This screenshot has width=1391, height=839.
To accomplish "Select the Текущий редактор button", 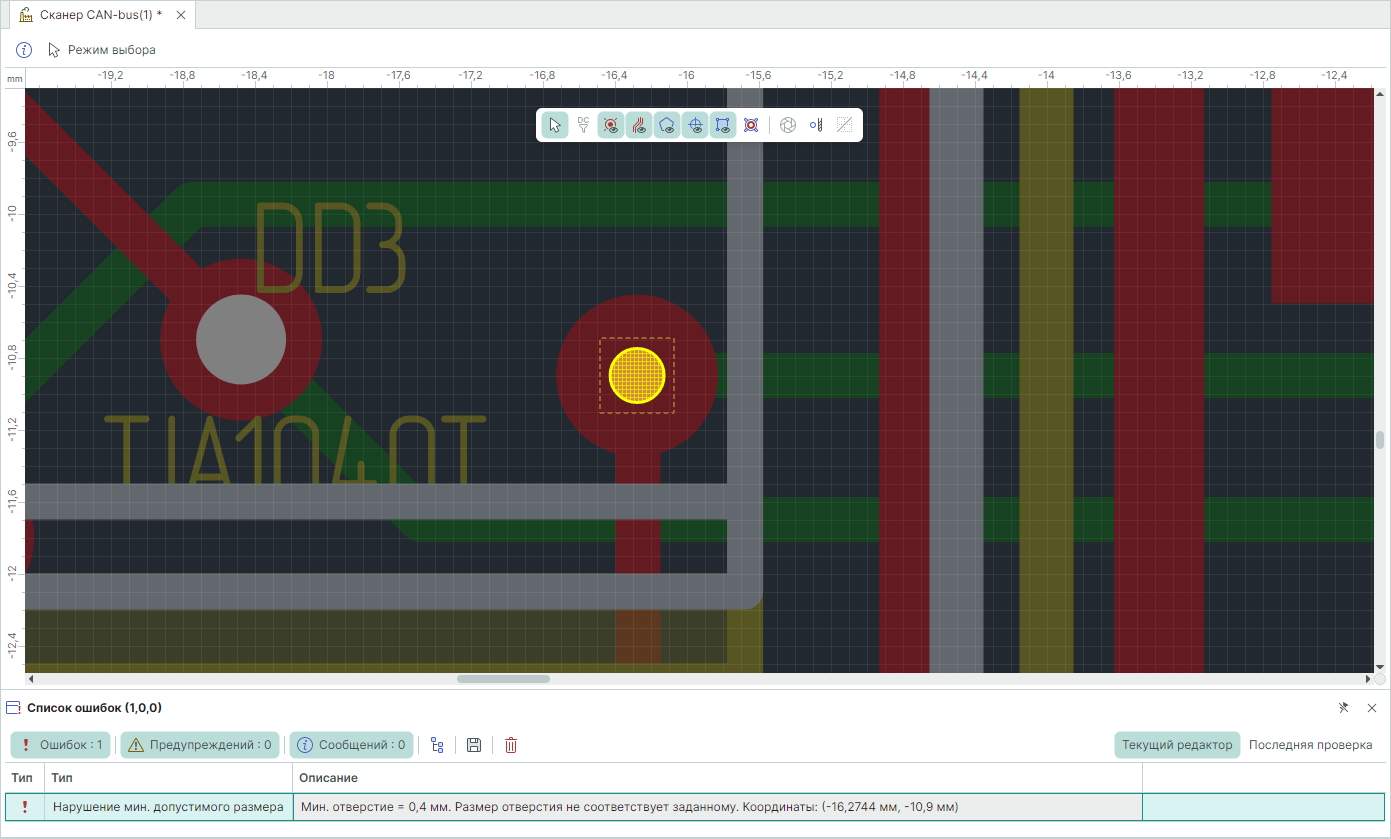I will 1177,745.
